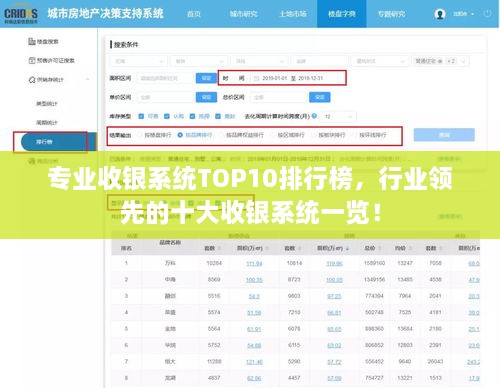Image resolution: width=500 pixels, height=390 pixels.
Task: Click the end date 2019-12-31 in 时间
Action: [x=310, y=78]
